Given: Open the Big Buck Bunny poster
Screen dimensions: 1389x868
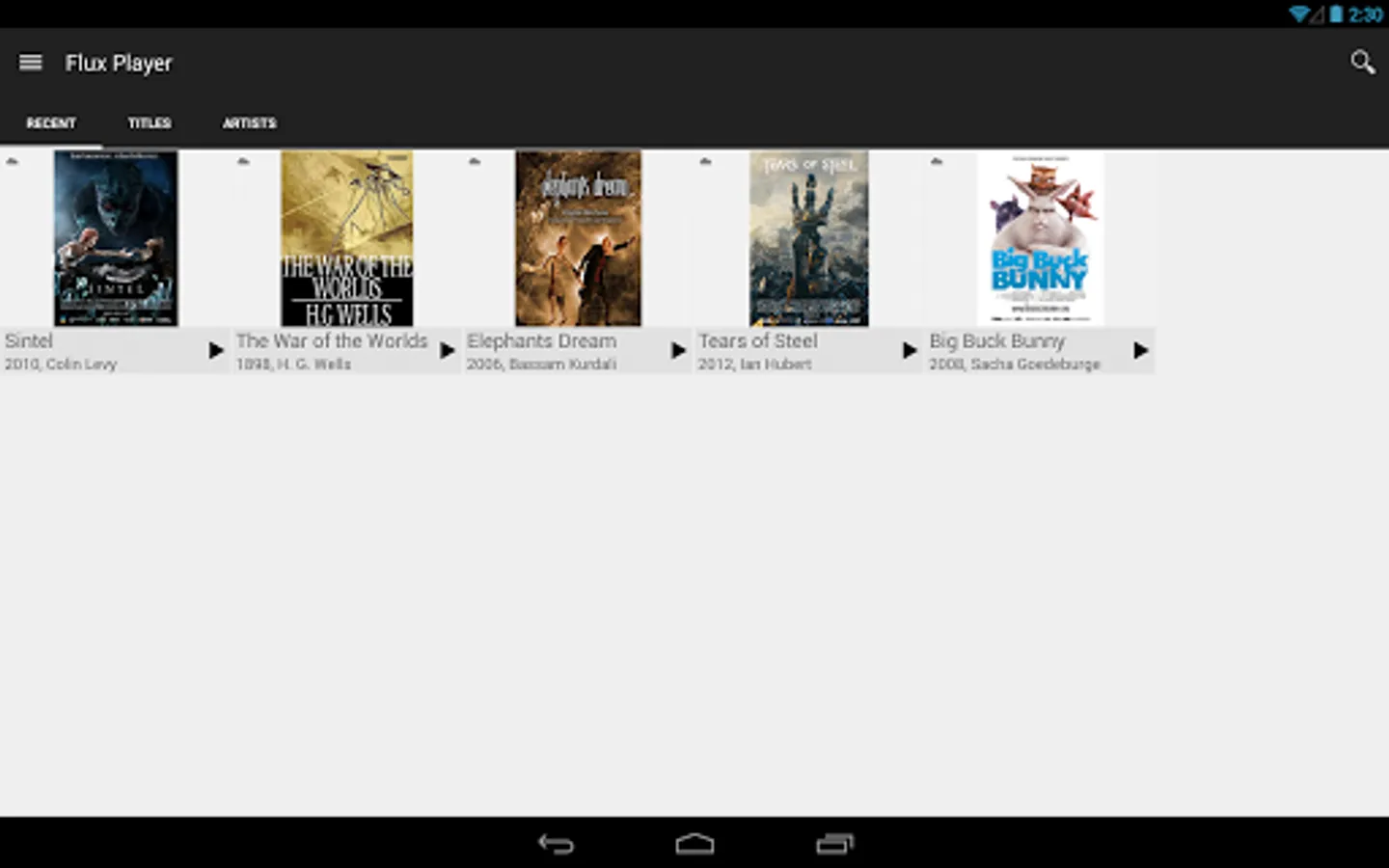Looking at the screenshot, I should point(1041,238).
